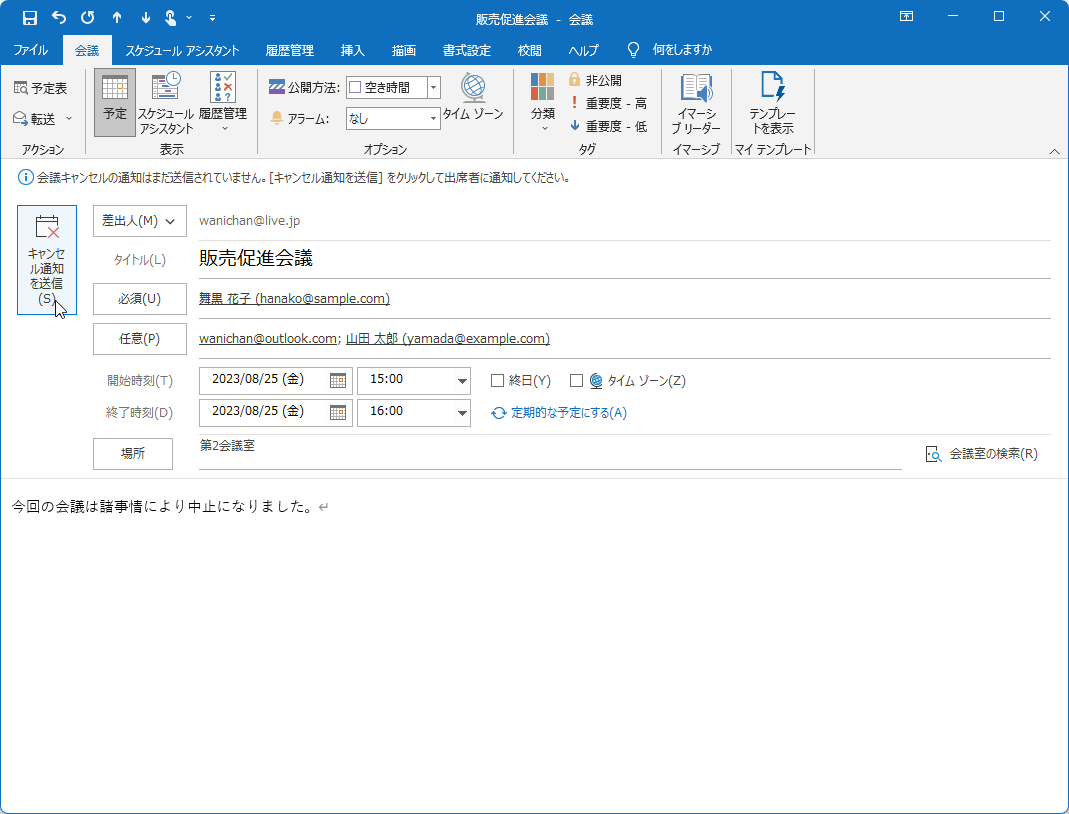Open the 16:00 end time dropdown
Image resolution: width=1069 pixels, height=814 pixels.
click(462, 413)
